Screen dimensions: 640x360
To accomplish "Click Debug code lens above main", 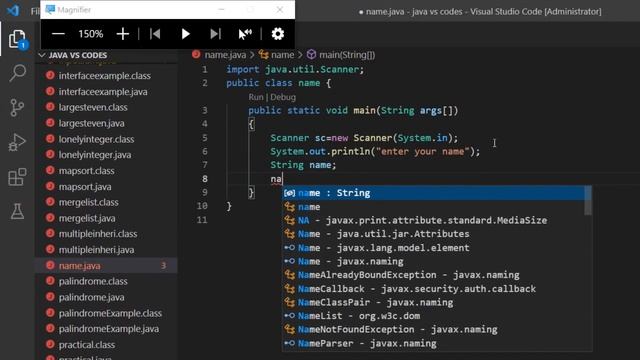I will pos(283,97).
